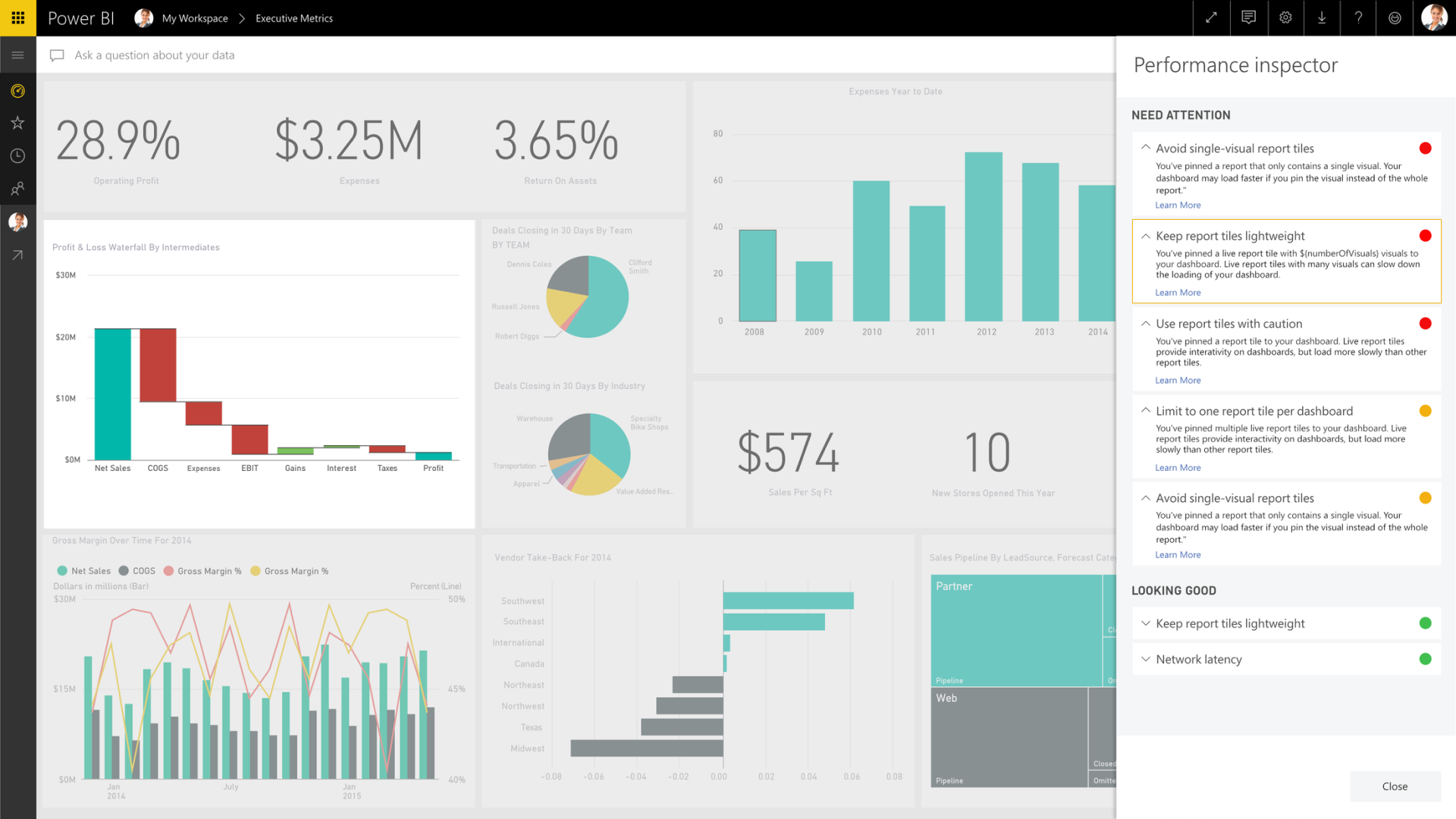Expand the 'Network latency' item
This screenshot has height=819, width=1456.
click(x=1145, y=660)
